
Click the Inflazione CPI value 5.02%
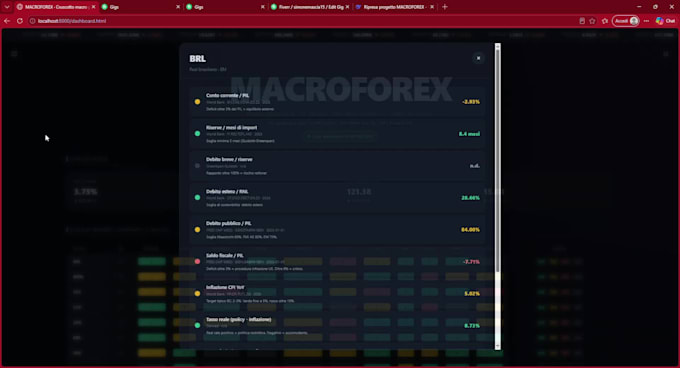pos(472,294)
